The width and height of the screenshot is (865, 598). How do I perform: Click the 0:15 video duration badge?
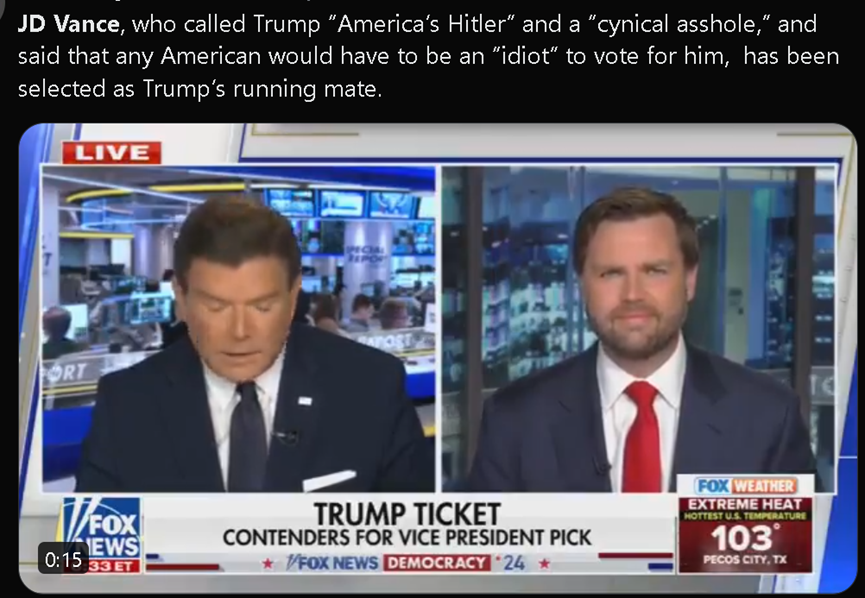pos(63,560)
